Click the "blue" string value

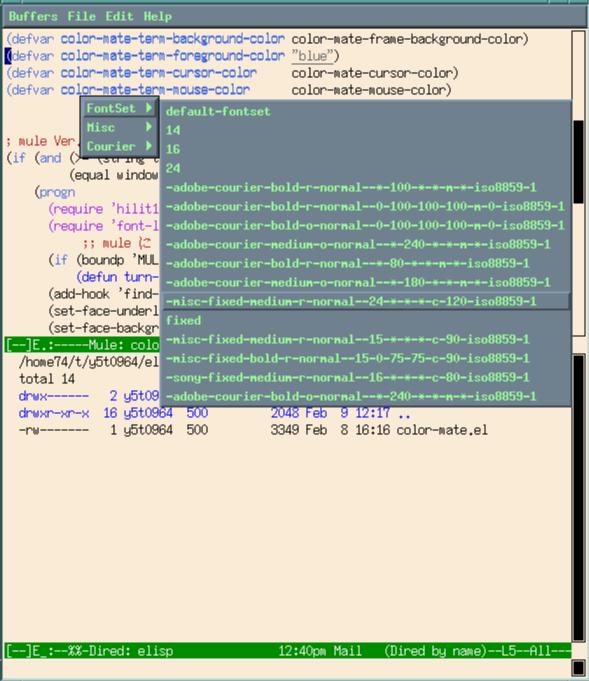click(x=312, y=56)
